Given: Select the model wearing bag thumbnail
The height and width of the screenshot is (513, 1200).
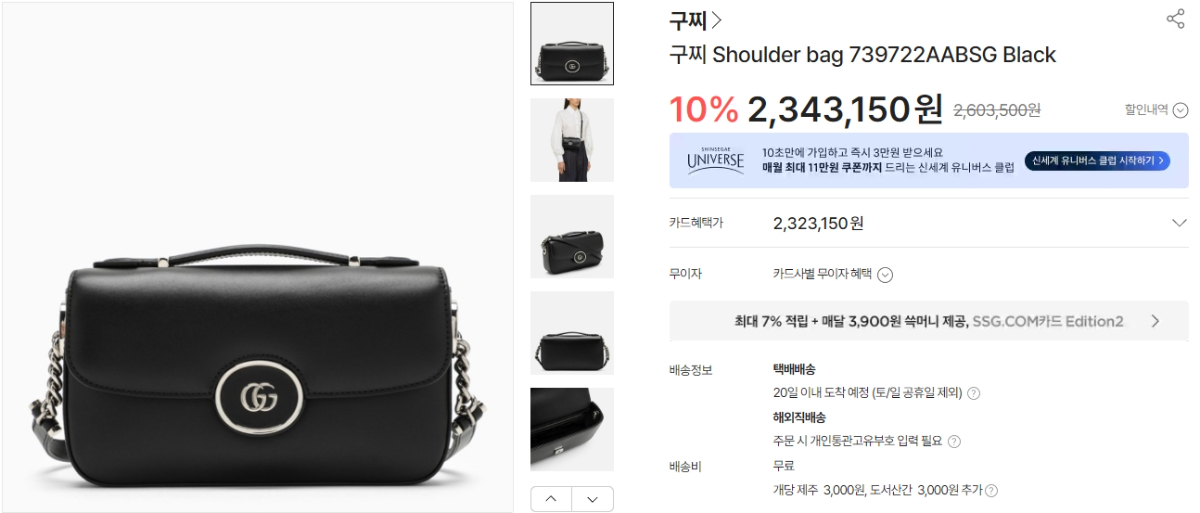Looking at the screenshot, I should click(x=572, y=140).
